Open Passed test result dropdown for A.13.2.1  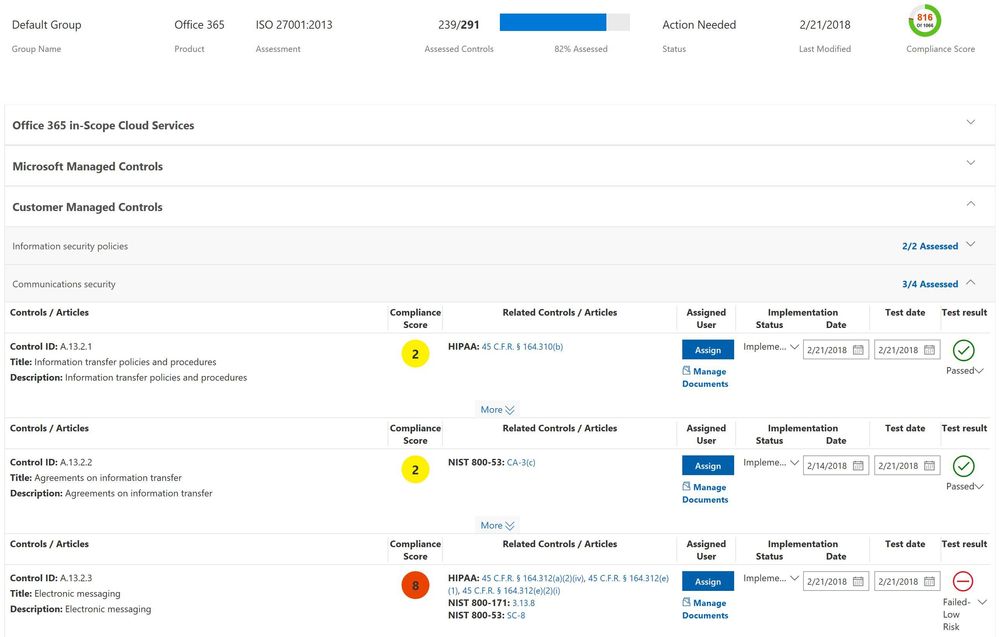(x=965, y=371)
